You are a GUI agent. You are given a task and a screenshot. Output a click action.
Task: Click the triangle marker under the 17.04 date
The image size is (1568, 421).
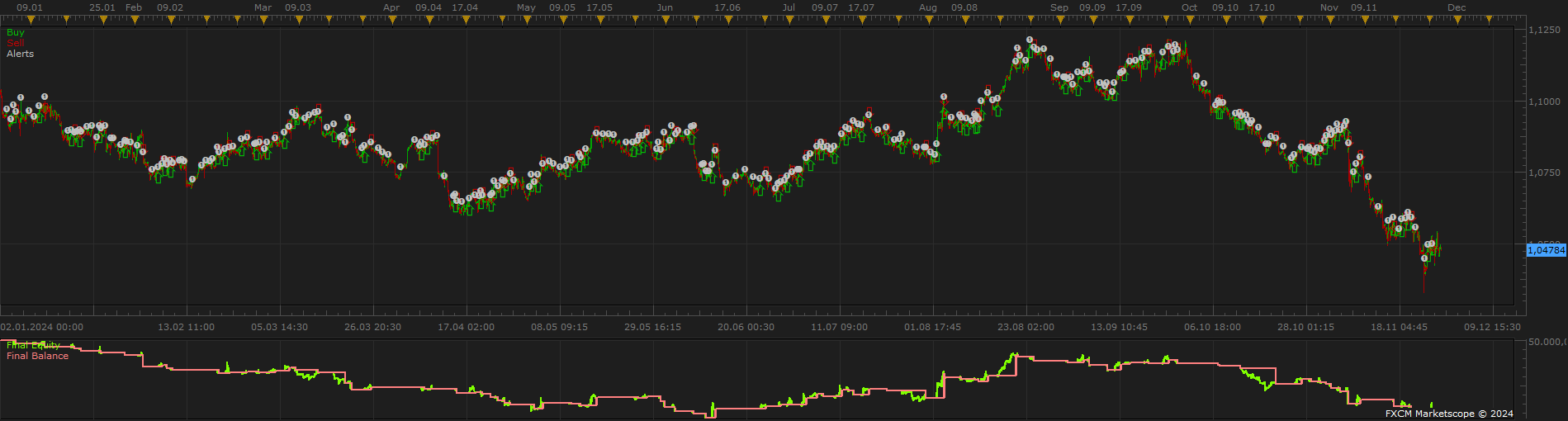click(x=467, y=20)
